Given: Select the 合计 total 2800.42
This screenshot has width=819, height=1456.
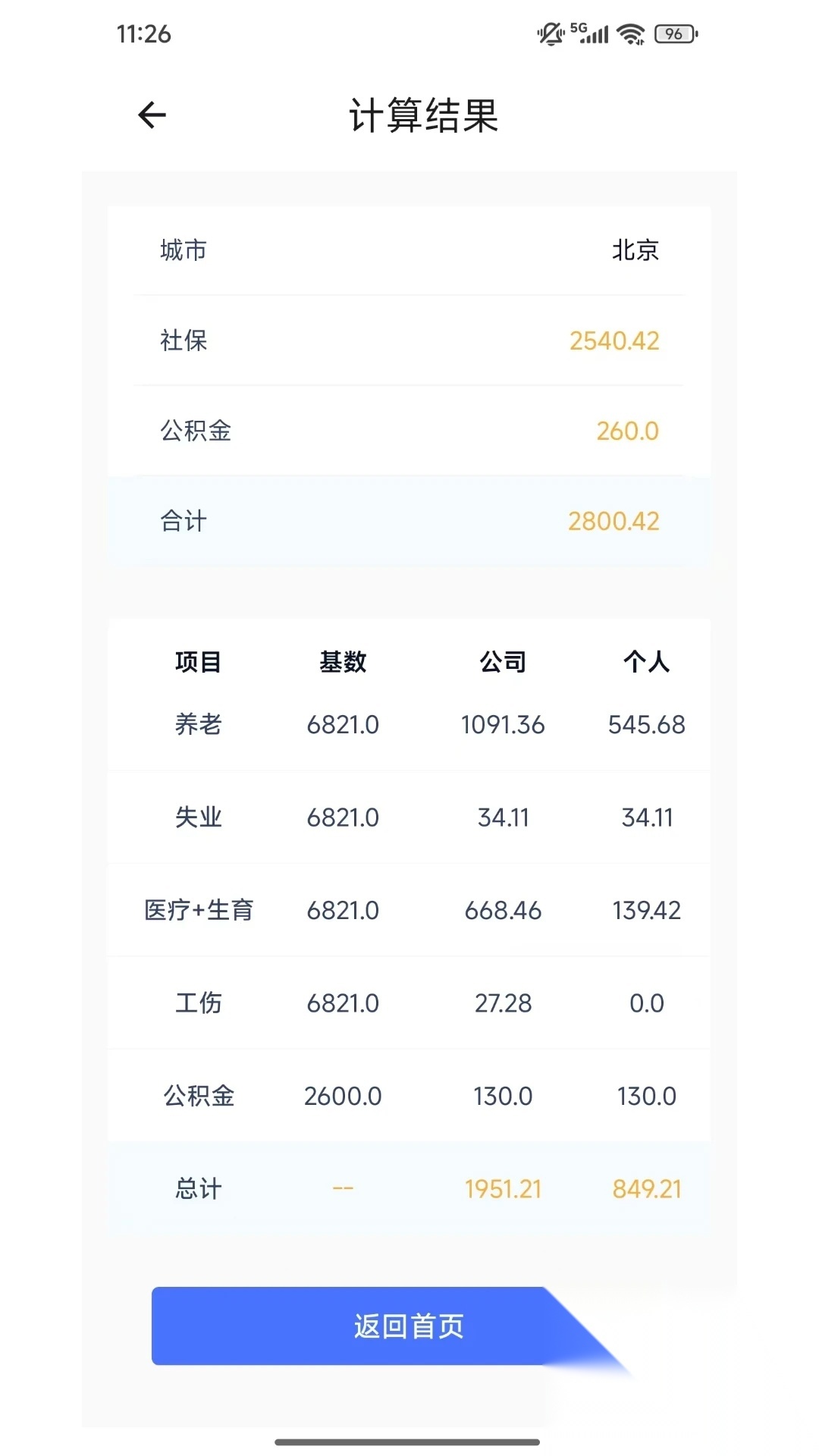Looking at the screenshot, I should [x=613, y=522].
